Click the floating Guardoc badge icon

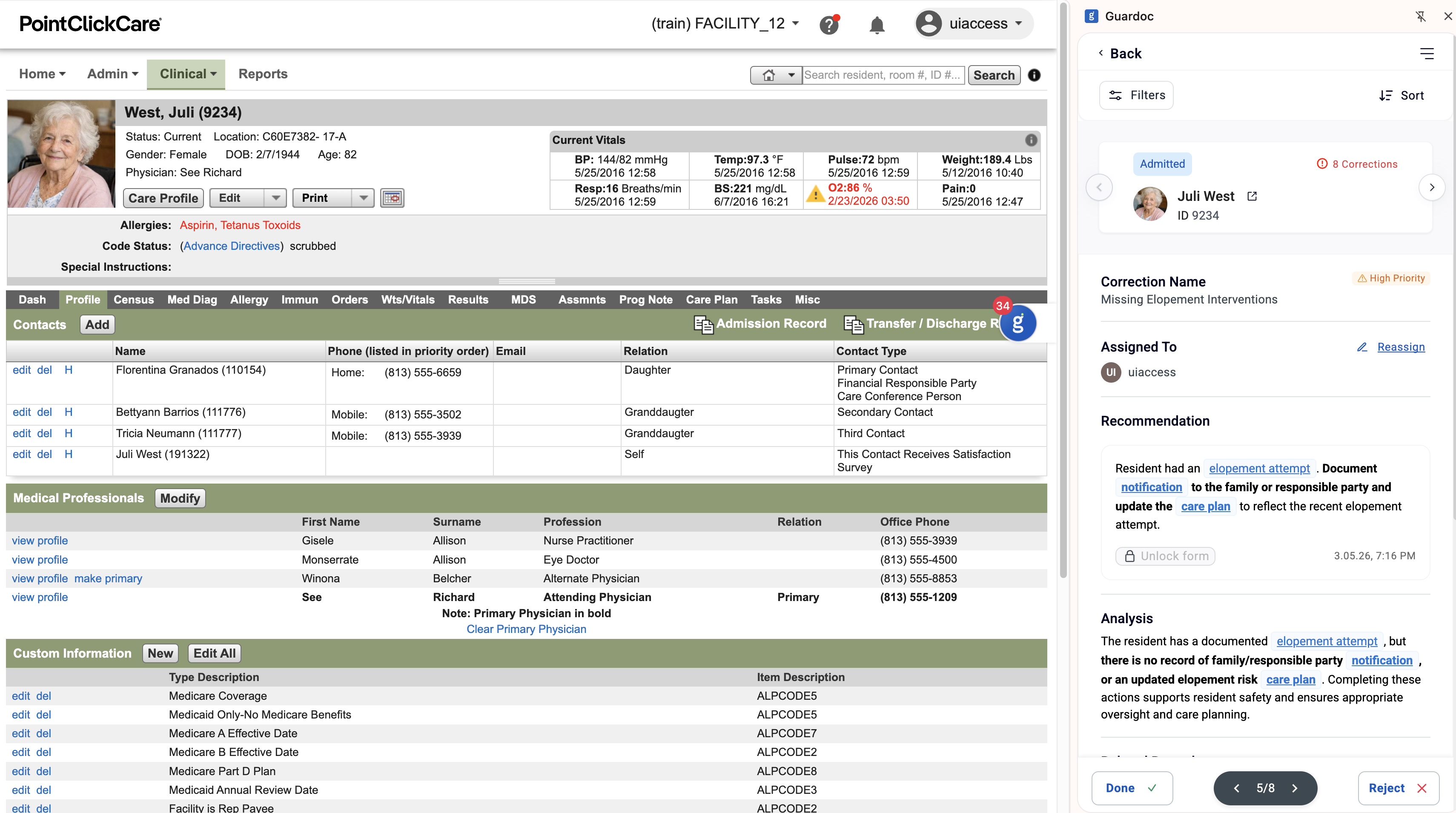tap(1018, 323)
